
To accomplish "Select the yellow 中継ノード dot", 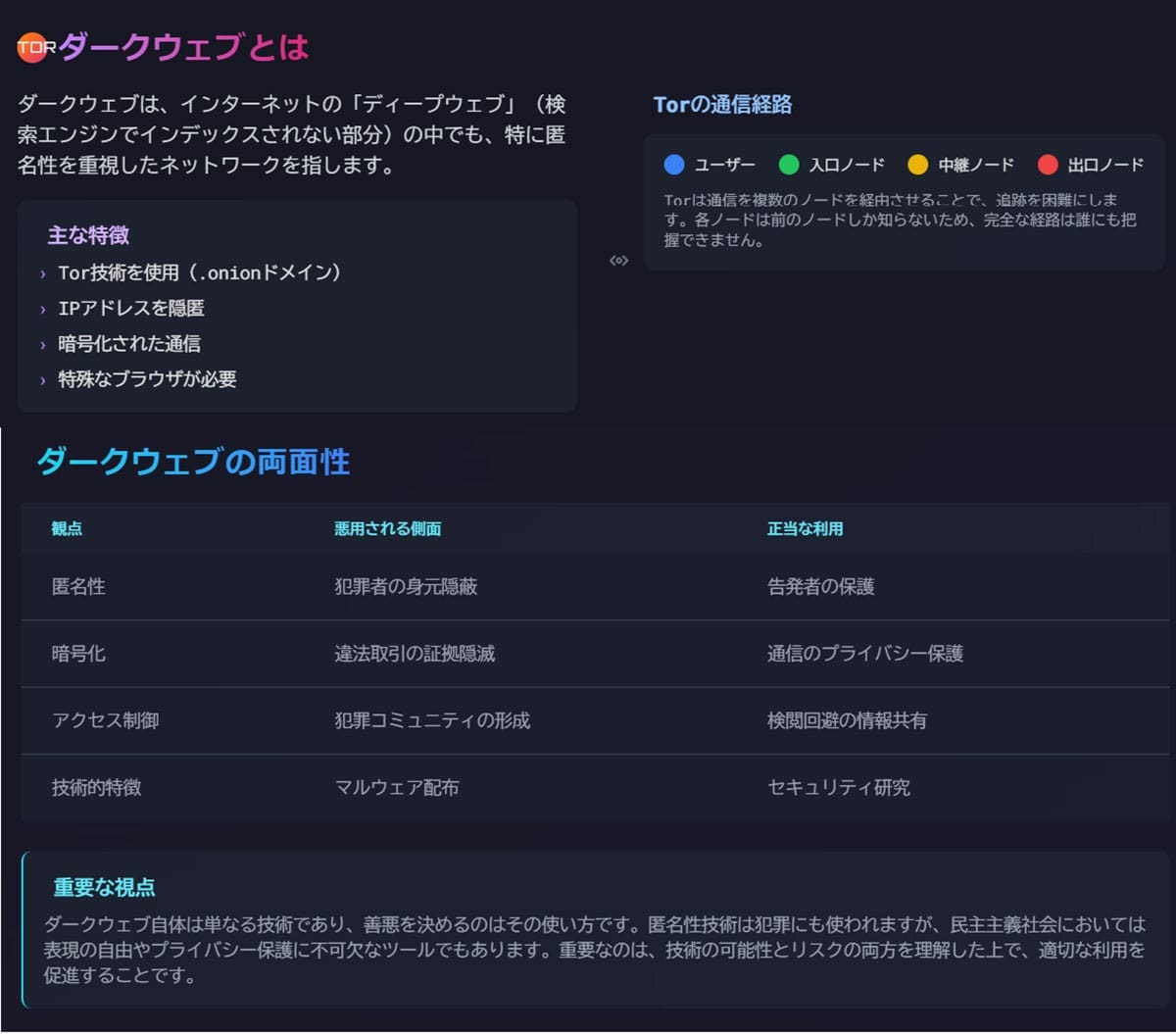I will 917,165.
